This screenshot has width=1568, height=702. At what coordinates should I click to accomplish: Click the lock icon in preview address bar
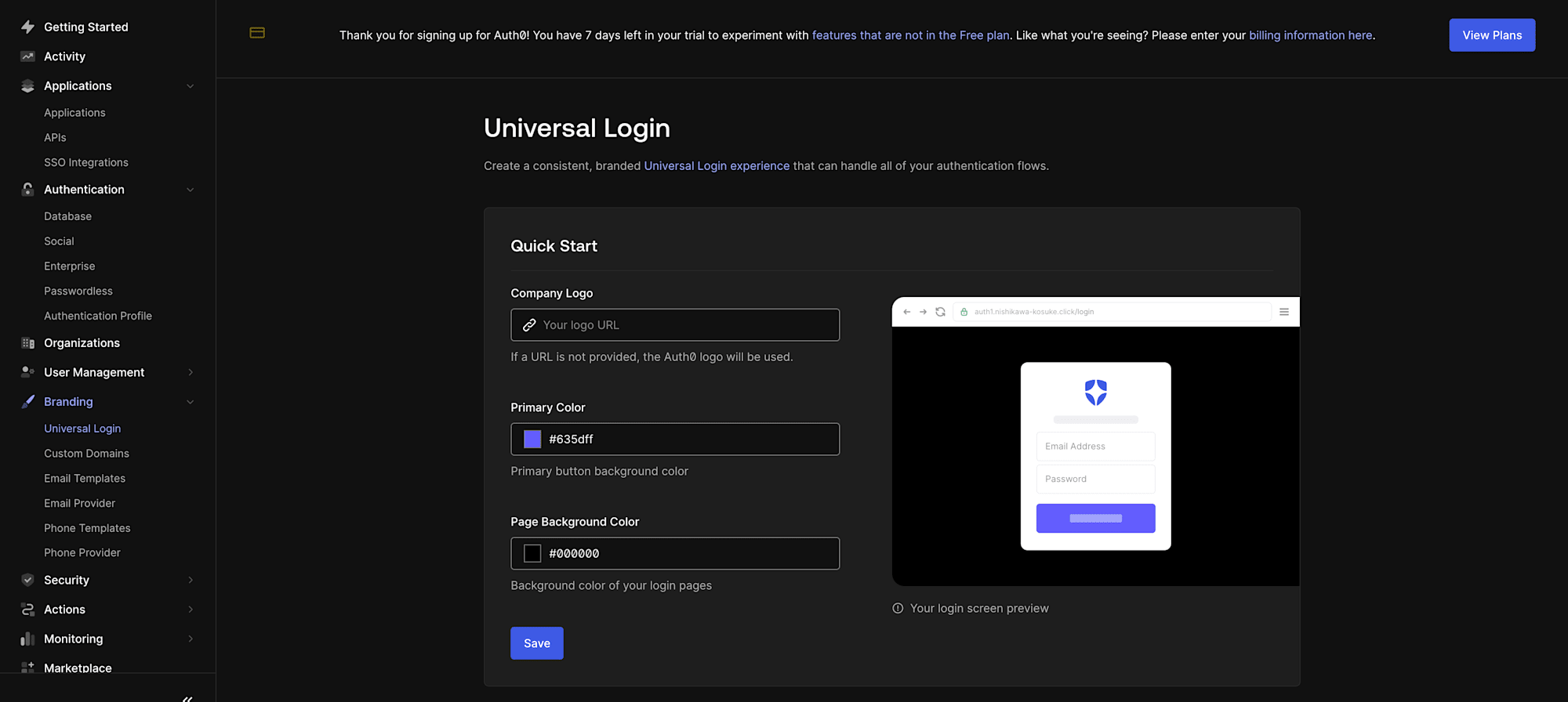tap(964, 312)
